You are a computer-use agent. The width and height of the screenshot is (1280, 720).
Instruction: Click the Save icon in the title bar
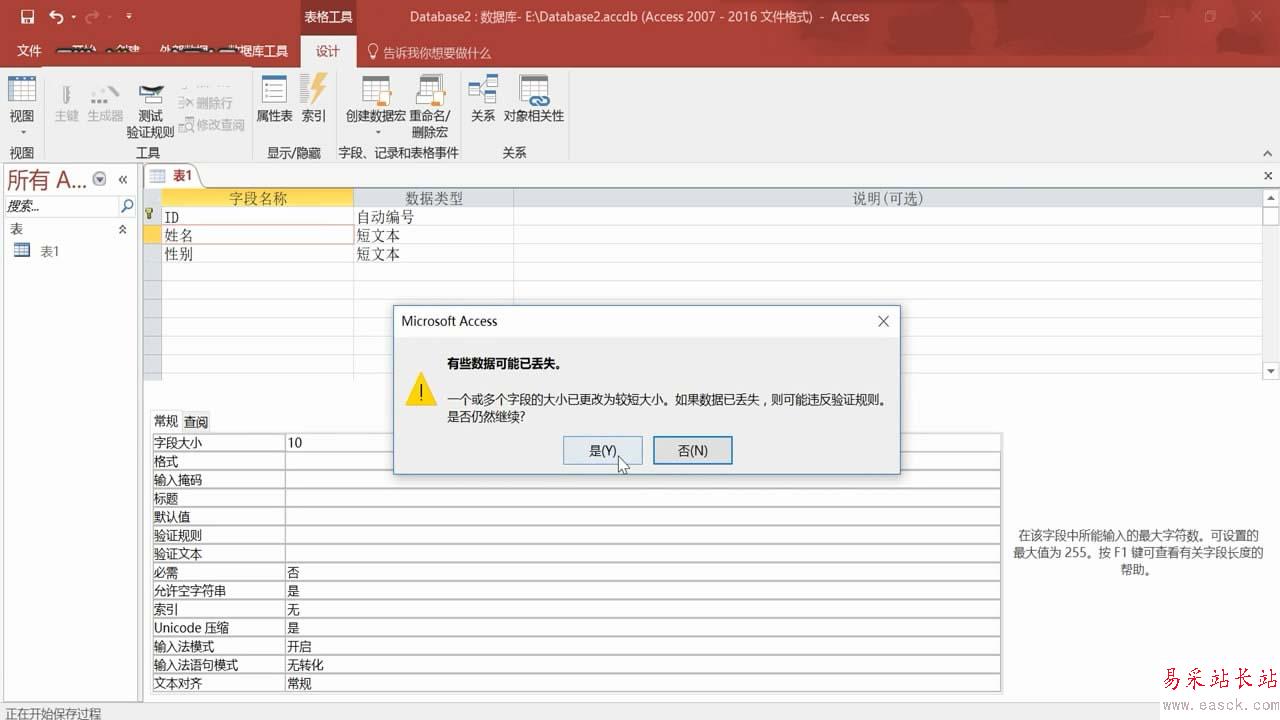[x=27, y=17]
